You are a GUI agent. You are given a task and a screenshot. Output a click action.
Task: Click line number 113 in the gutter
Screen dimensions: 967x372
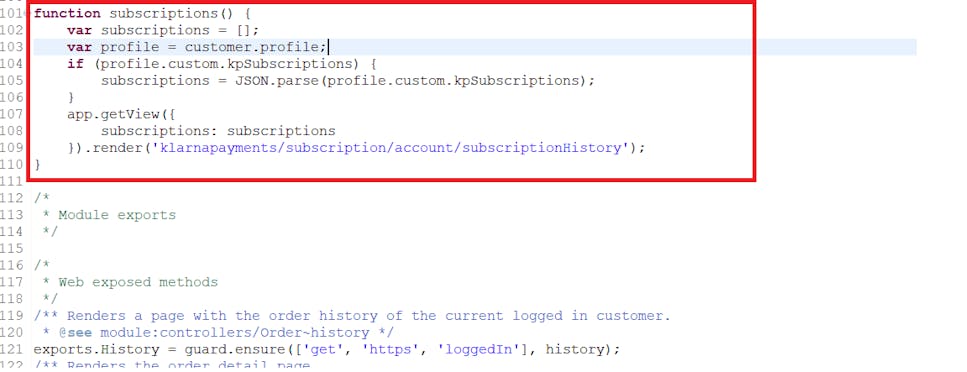pyautogui.click(x=12, y=215)
